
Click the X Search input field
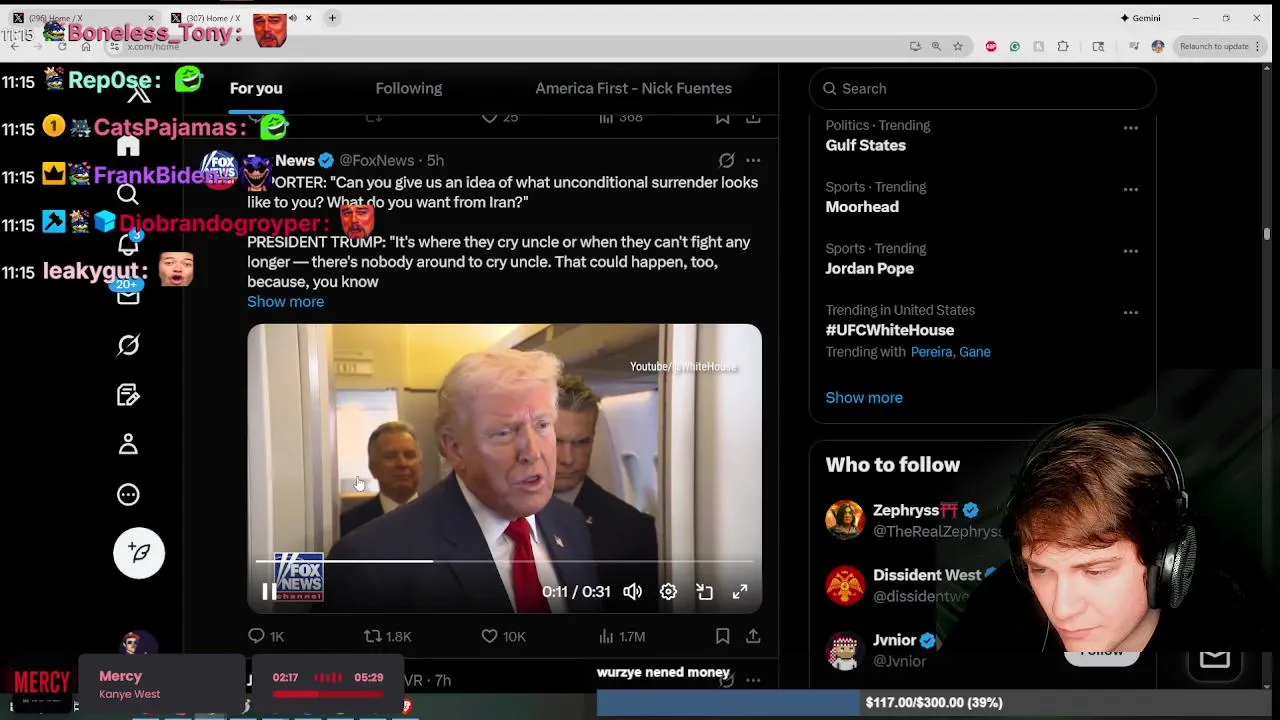point(983,88)
